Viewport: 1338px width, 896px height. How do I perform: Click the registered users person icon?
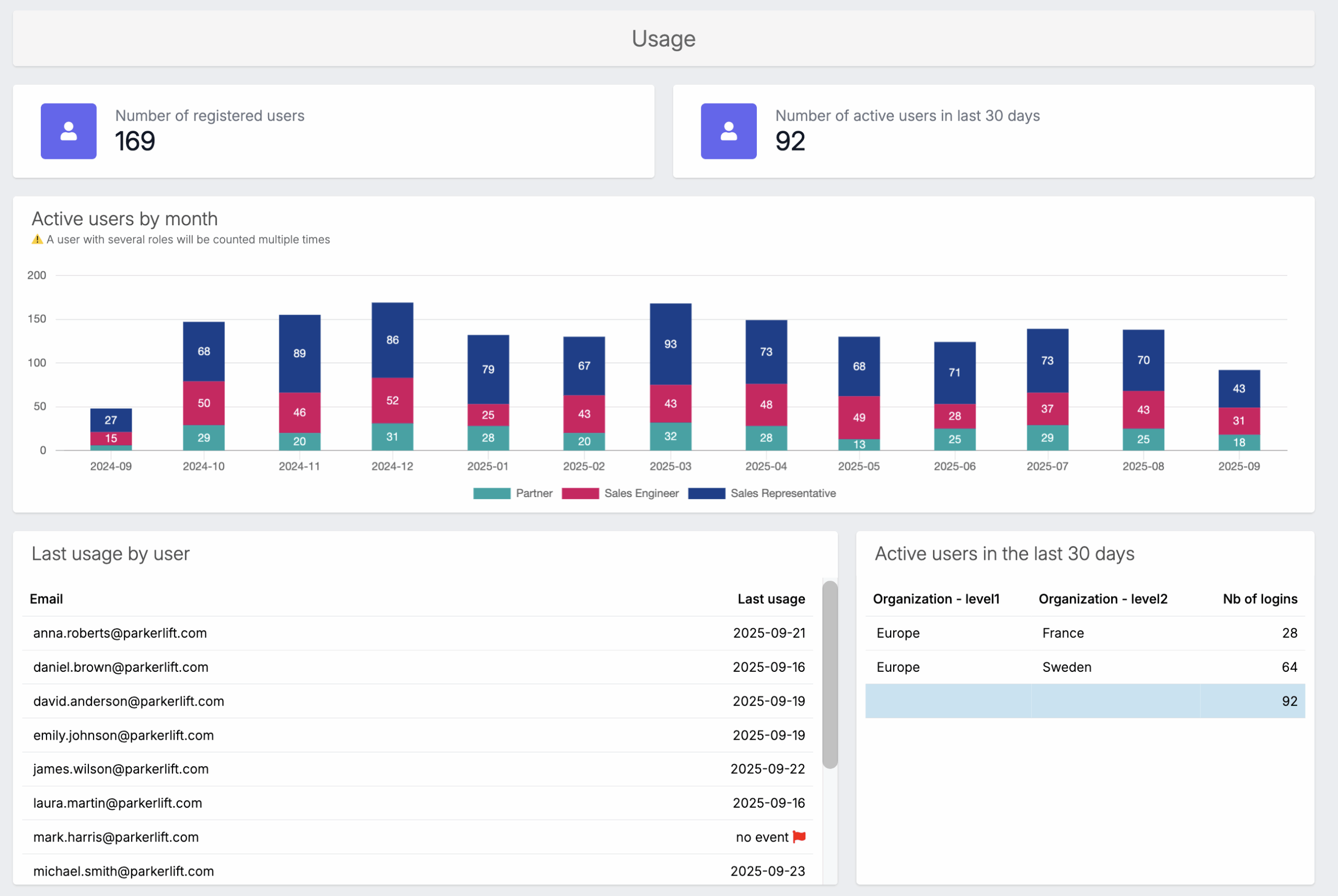[68, 131]
